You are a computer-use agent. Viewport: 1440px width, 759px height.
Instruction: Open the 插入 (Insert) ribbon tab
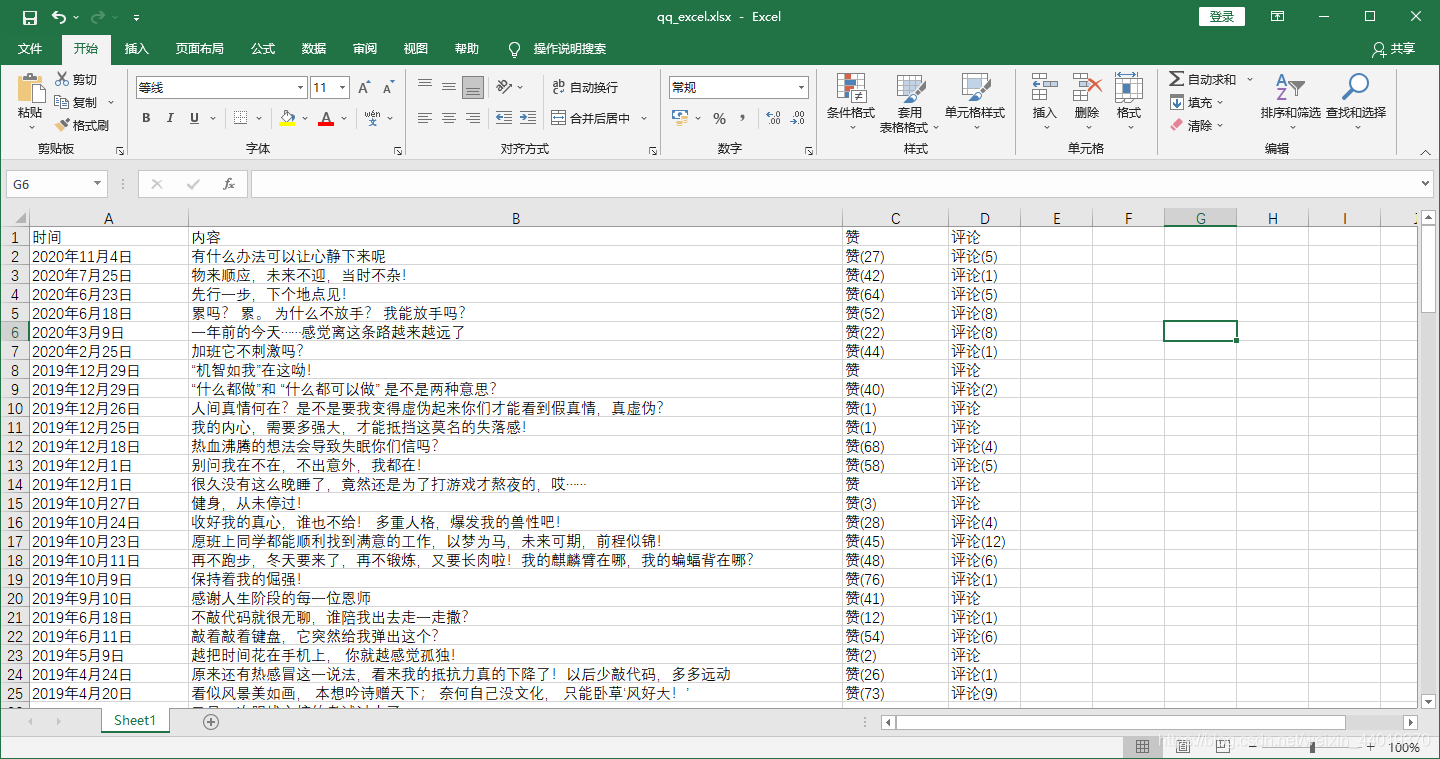tap(137, 49)
